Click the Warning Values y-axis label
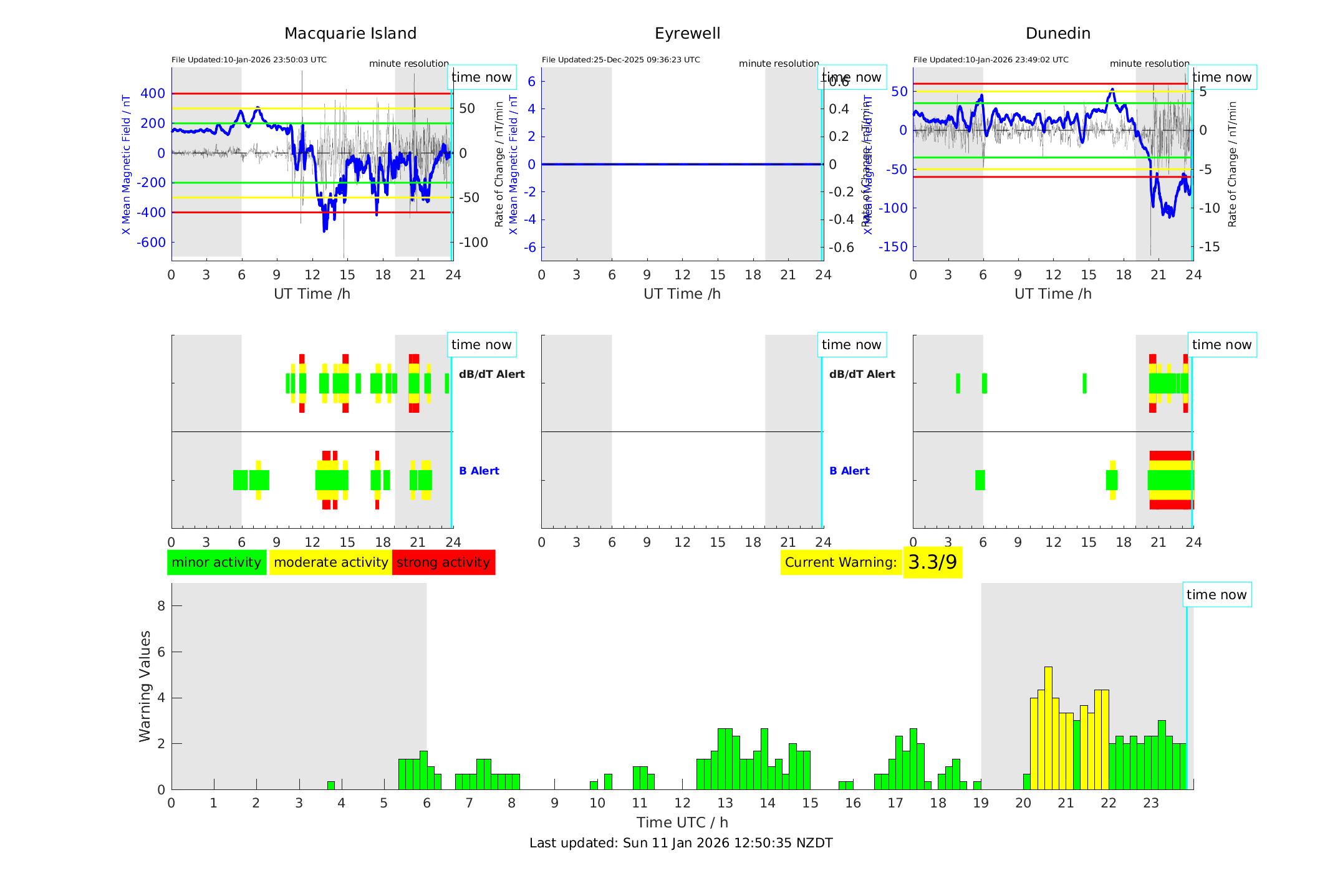This screenshot has height=896, width=1320. click(145, 686)
